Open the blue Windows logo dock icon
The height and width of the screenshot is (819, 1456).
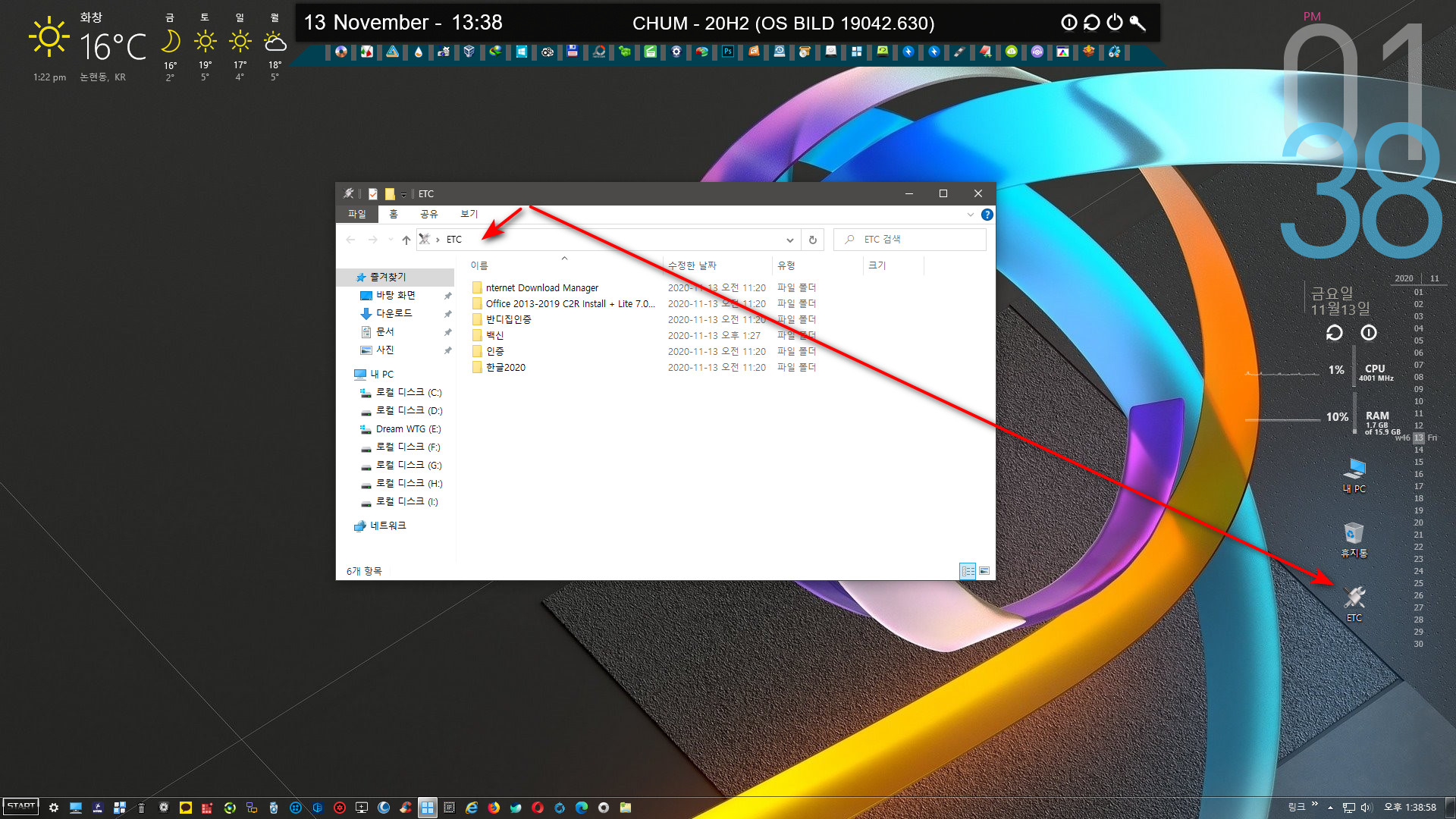point(522,52)
